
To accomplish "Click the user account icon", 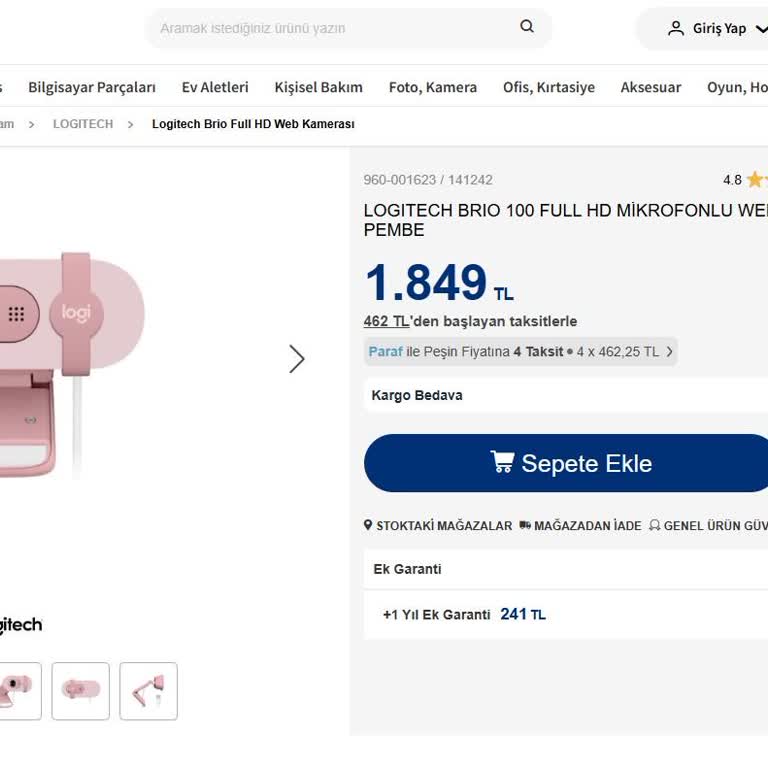I will [x=676, y=28].
